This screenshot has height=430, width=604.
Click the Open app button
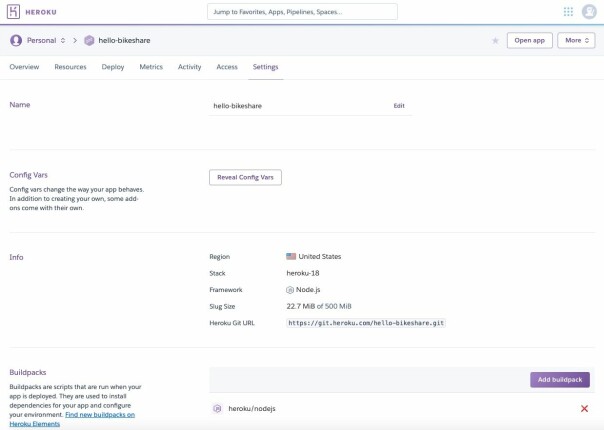coord(530,40)
